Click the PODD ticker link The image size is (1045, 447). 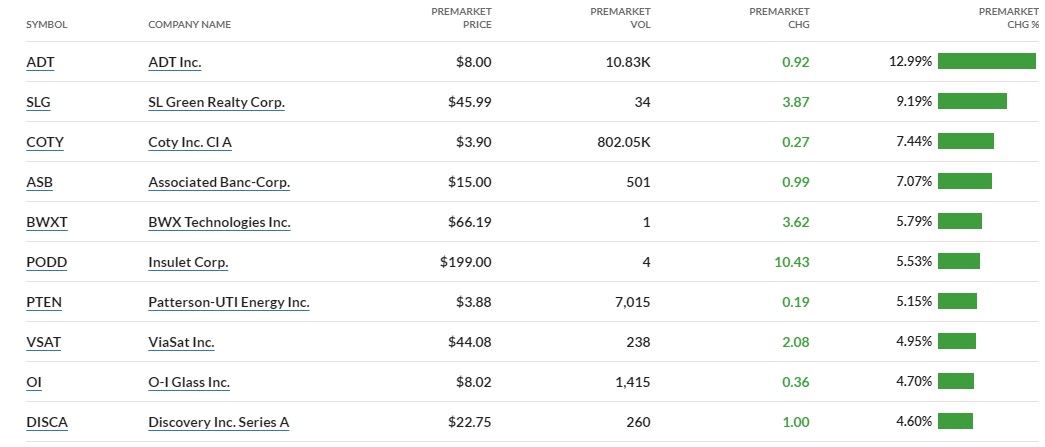pyautogui.click(x=46, y=262)
